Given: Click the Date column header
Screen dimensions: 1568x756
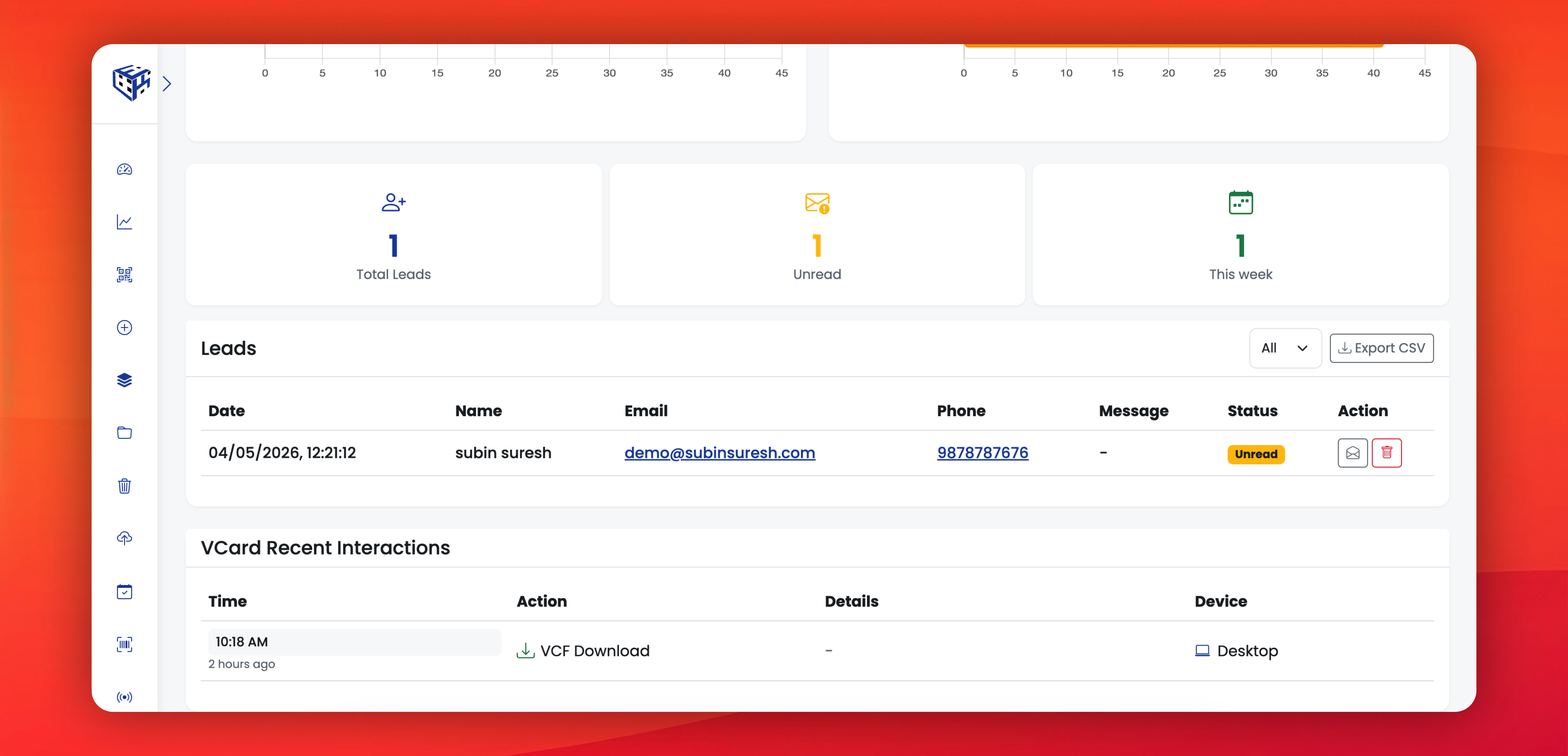Looking at the screenshot, I should (x=226, y=410).
